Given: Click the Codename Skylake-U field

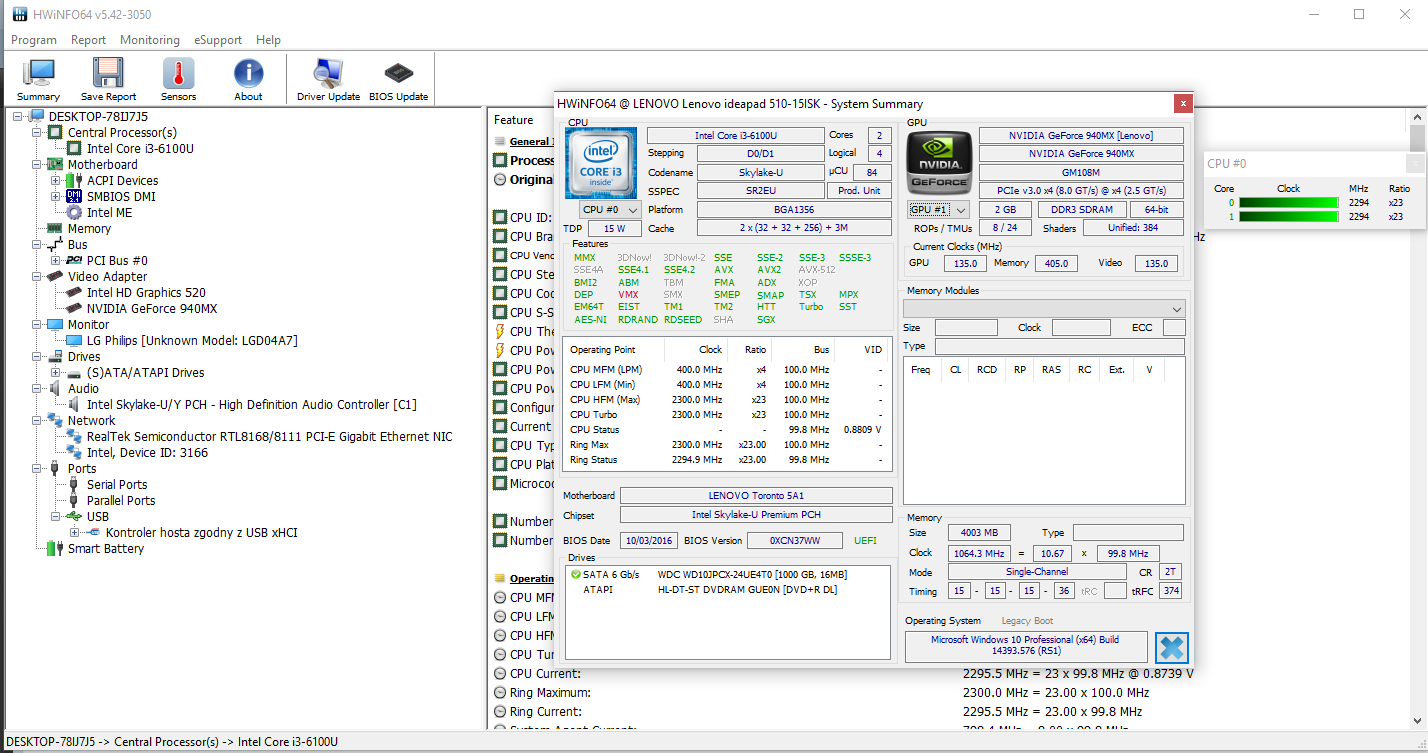Looking at the screenshot, I should 760,172.
